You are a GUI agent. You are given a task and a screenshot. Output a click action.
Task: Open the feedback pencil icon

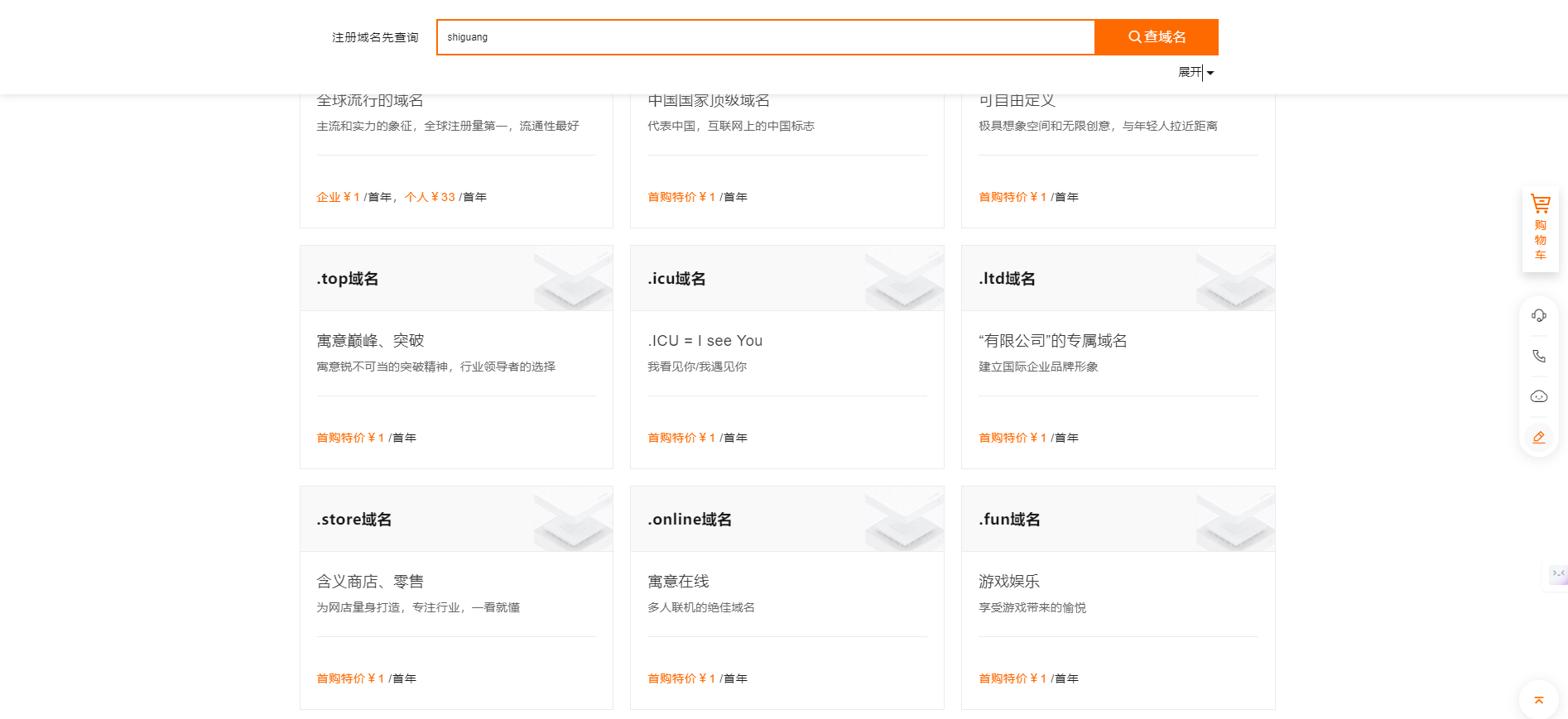click(x=1539, y=437)
